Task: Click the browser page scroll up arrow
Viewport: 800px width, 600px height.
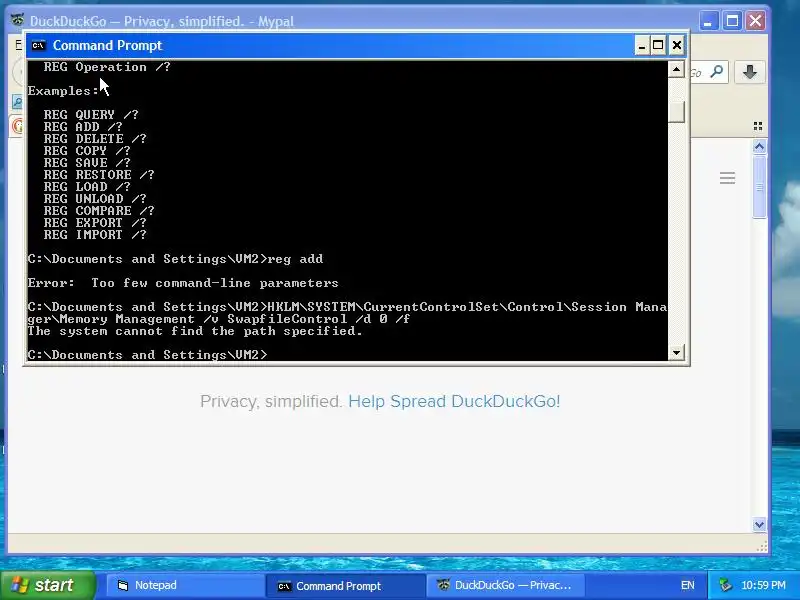Action: click(x=759, y=147)
